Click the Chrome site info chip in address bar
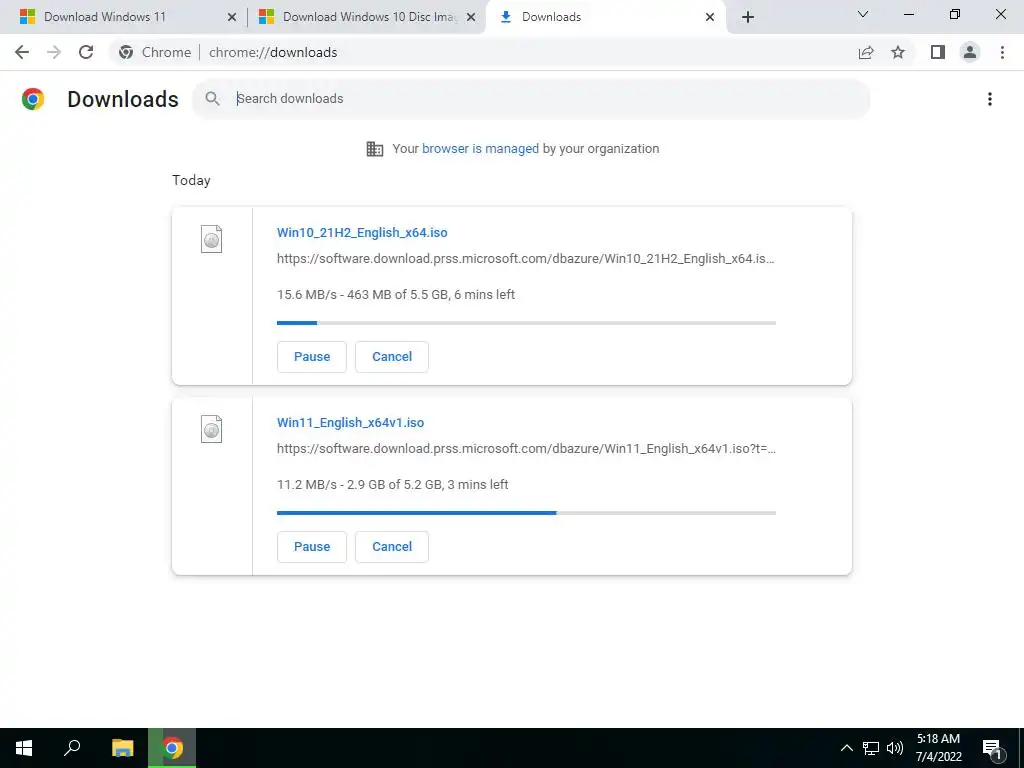Image resolution: width=1024 pixels, height=768 pixels. pyautogui.click(x=155, y=52)
